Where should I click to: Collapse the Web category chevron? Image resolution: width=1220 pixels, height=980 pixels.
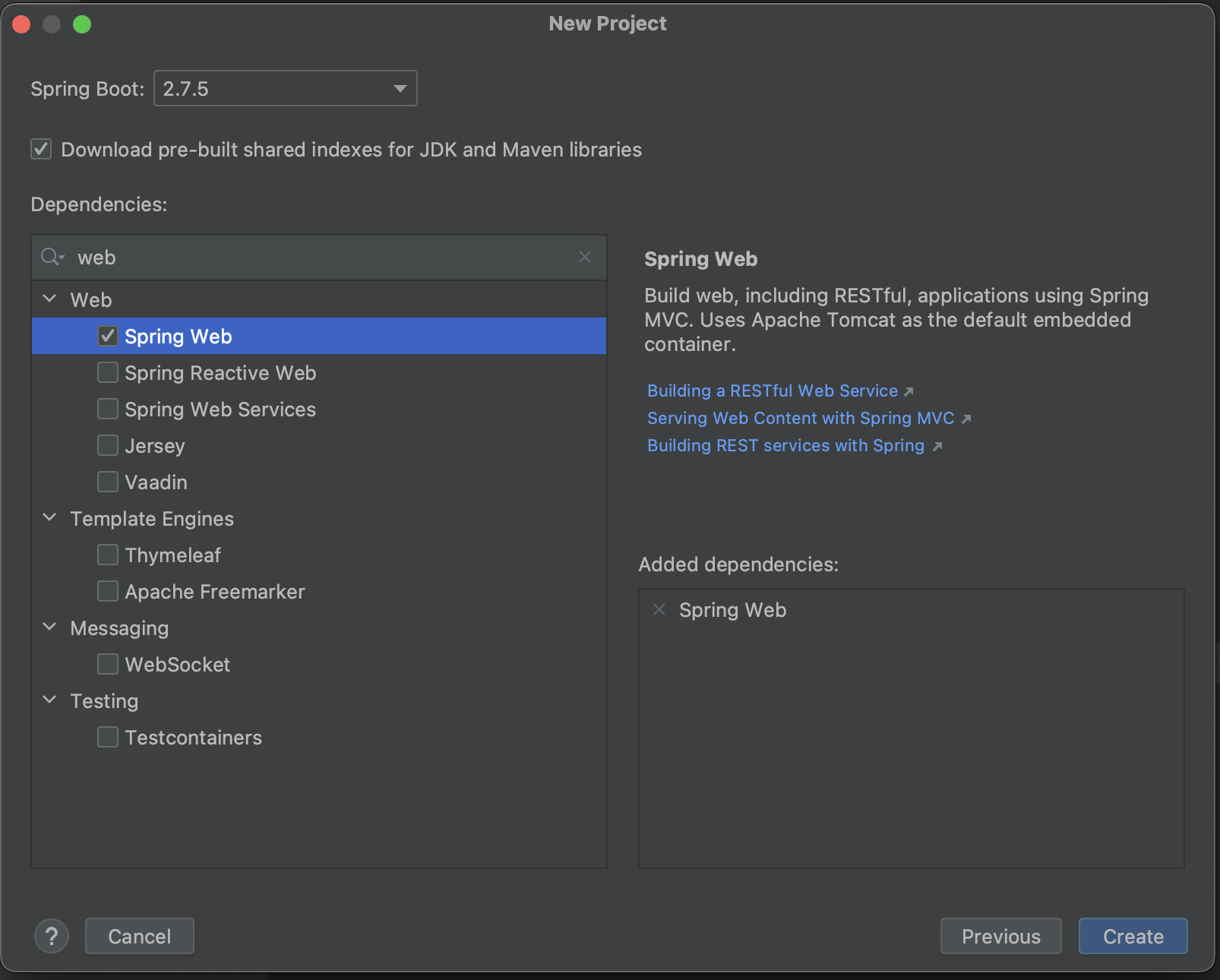(50, 299)
